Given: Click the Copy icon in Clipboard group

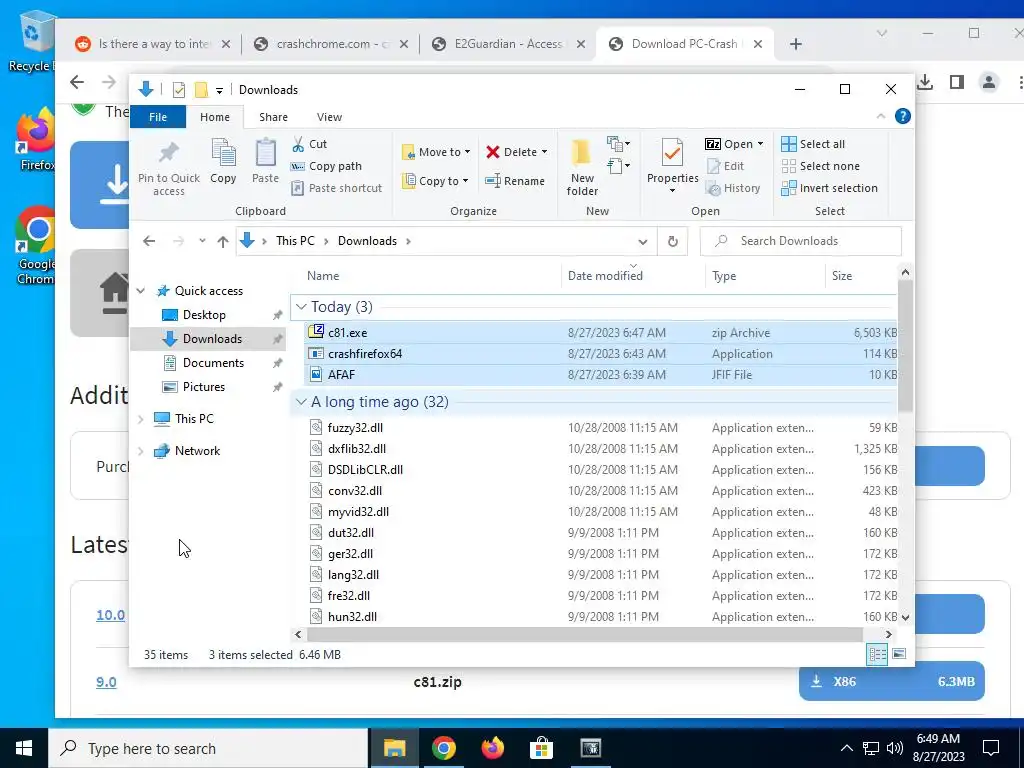Looking at the screenshot, I should [x=223, y=161].
